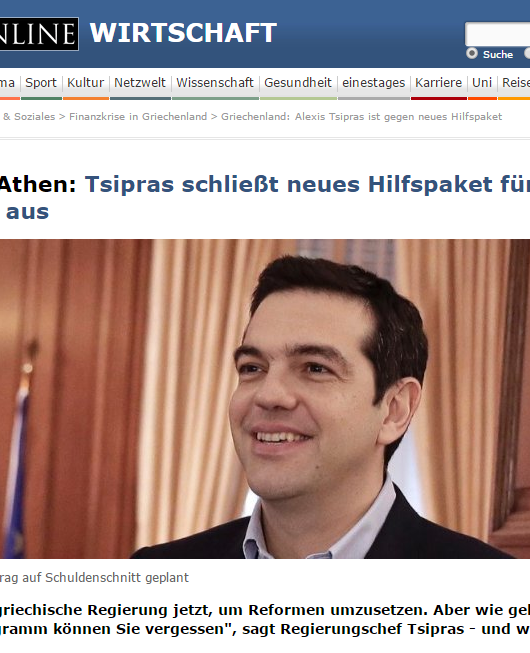Go to Netzwelt section
Screen dimensions: 530x653
pos(140,82)
